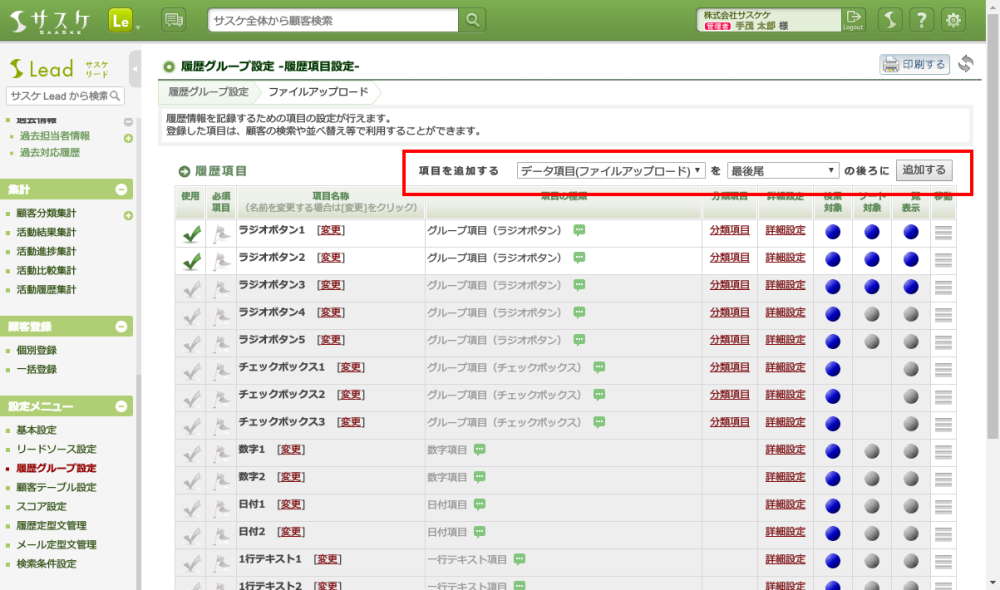The height and width of the screenshot is (590, 1000).
Task: Open the データ項目(ファイルアップロード) dropdown
Action: tap(610, 171)
